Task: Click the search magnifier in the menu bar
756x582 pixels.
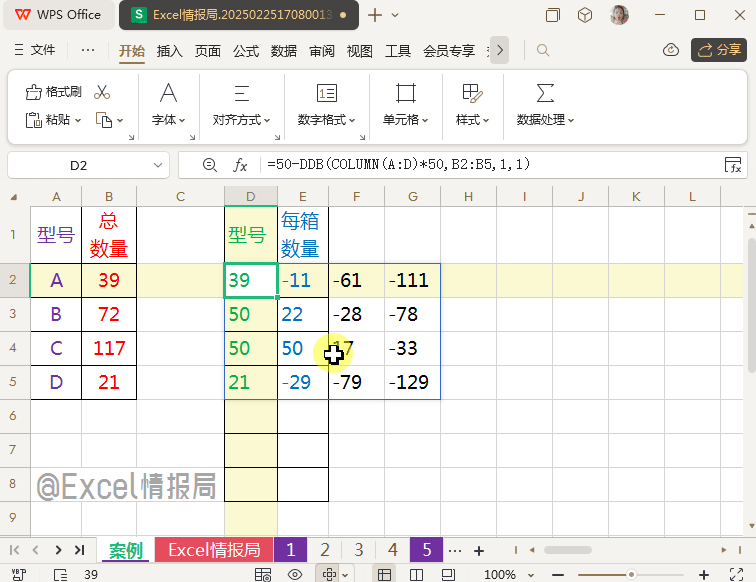Action: (543, 50)
